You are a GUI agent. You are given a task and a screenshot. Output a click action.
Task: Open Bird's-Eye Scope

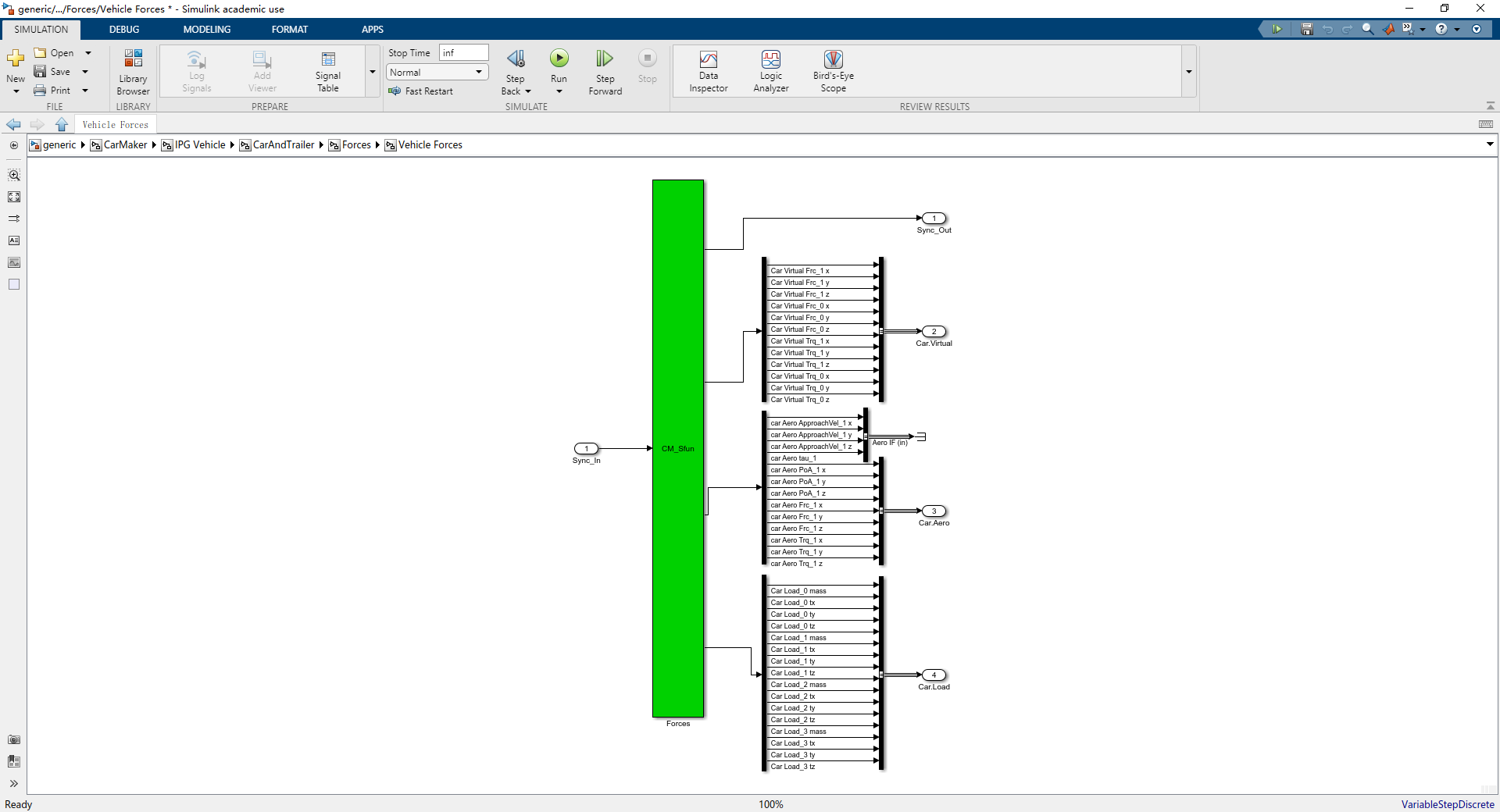[x=833, y=72]
